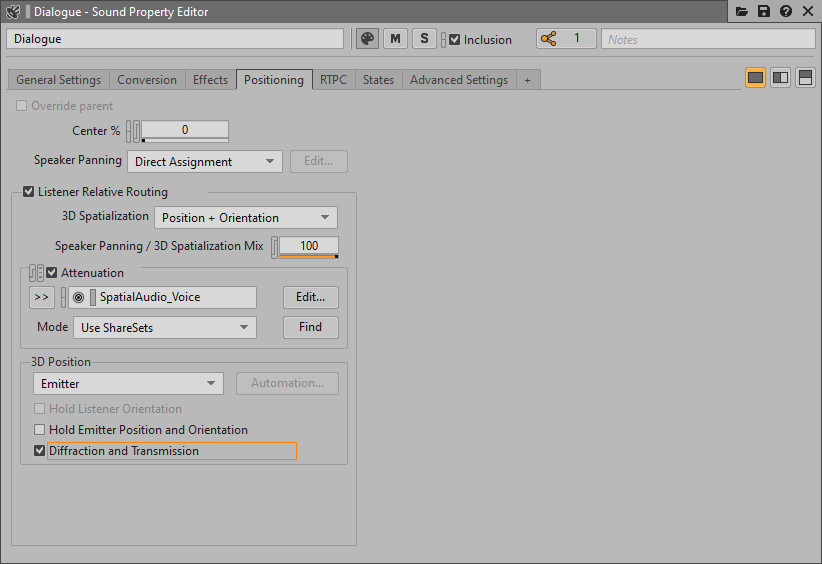This screenshot has height=564, width=822.
Task: Uncheck Diffraction and Transmission
Action: coord(40,451)
